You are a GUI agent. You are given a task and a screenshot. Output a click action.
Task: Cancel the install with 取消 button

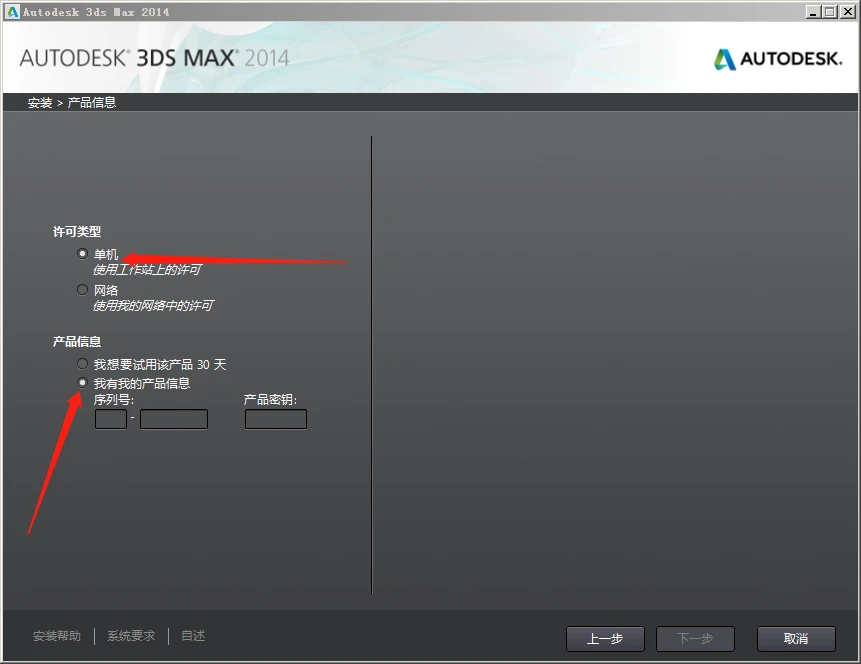click(796, 639)
